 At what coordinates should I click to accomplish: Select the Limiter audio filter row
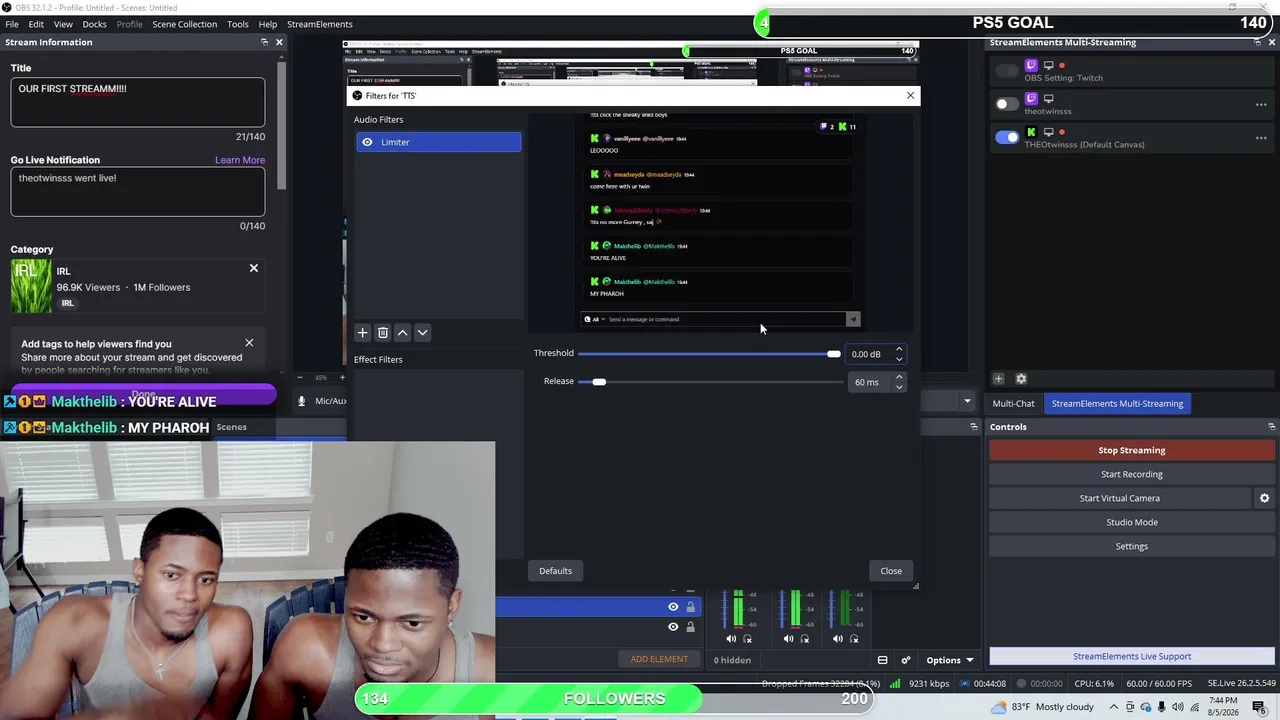(438, 142)
